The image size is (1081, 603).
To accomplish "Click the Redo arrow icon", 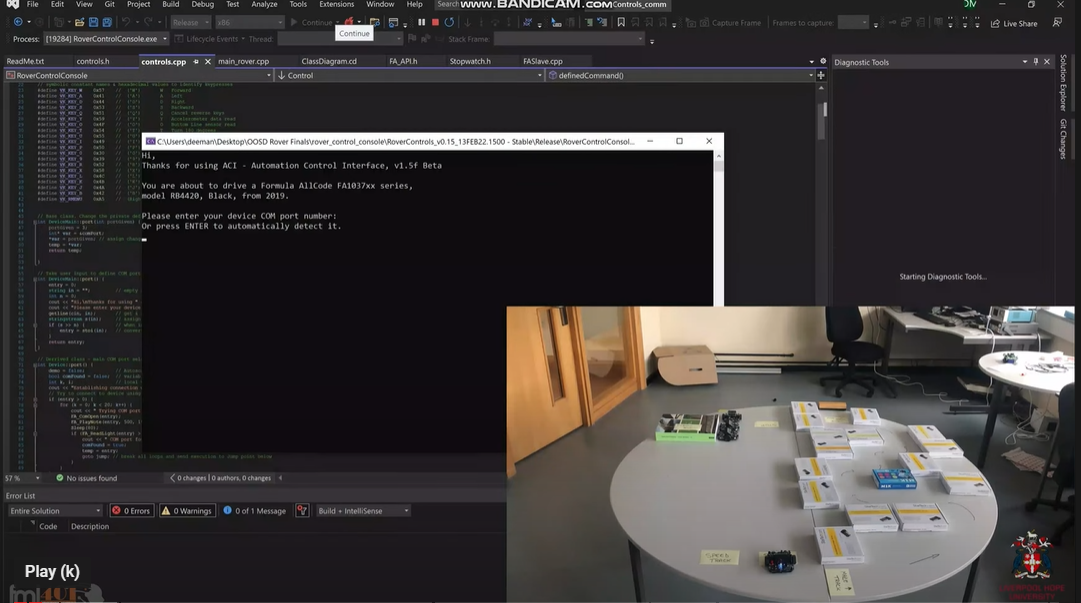I will pyautogui.click(x=148, y=23).
